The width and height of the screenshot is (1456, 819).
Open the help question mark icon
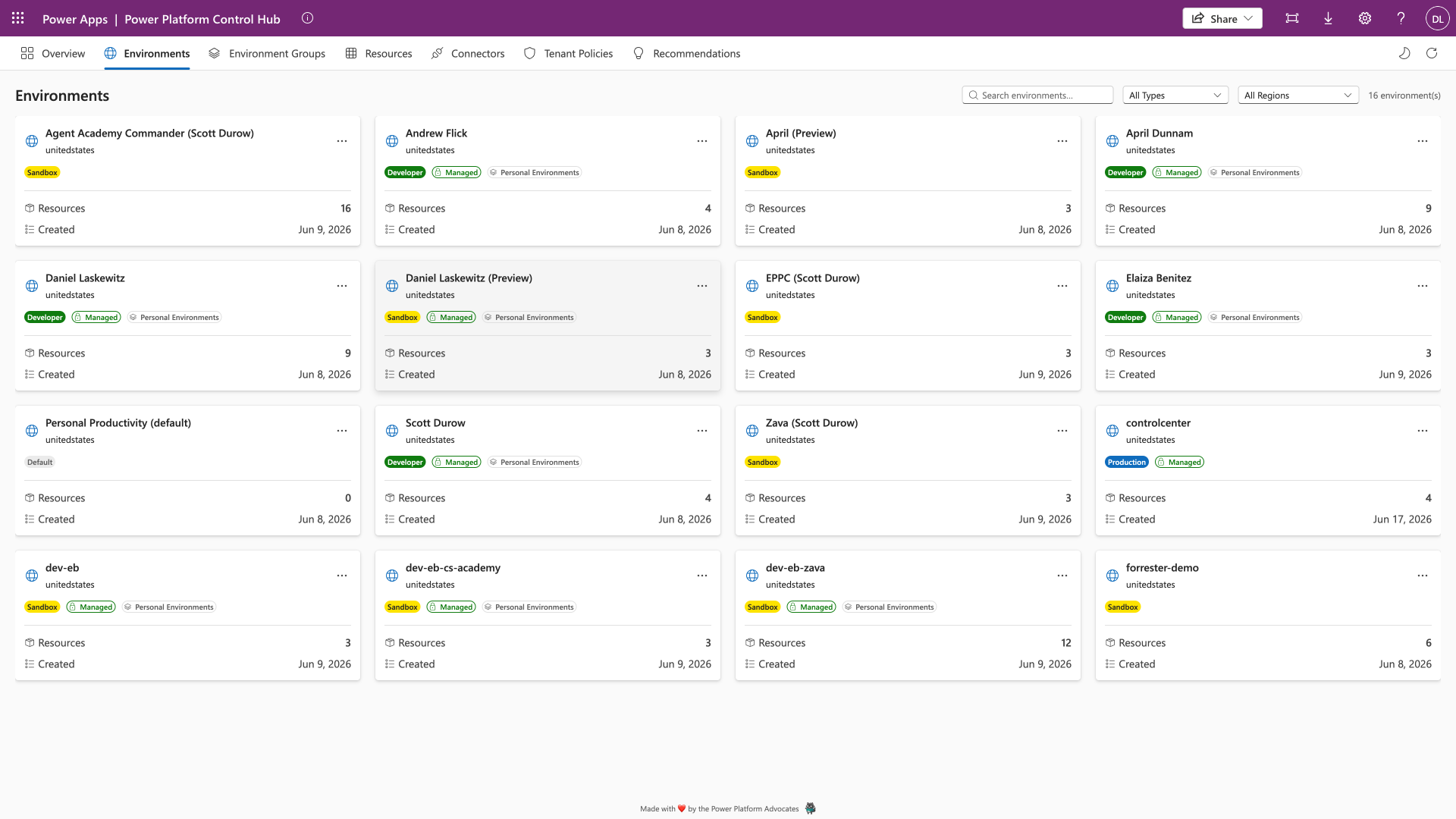coord(1401,18)
